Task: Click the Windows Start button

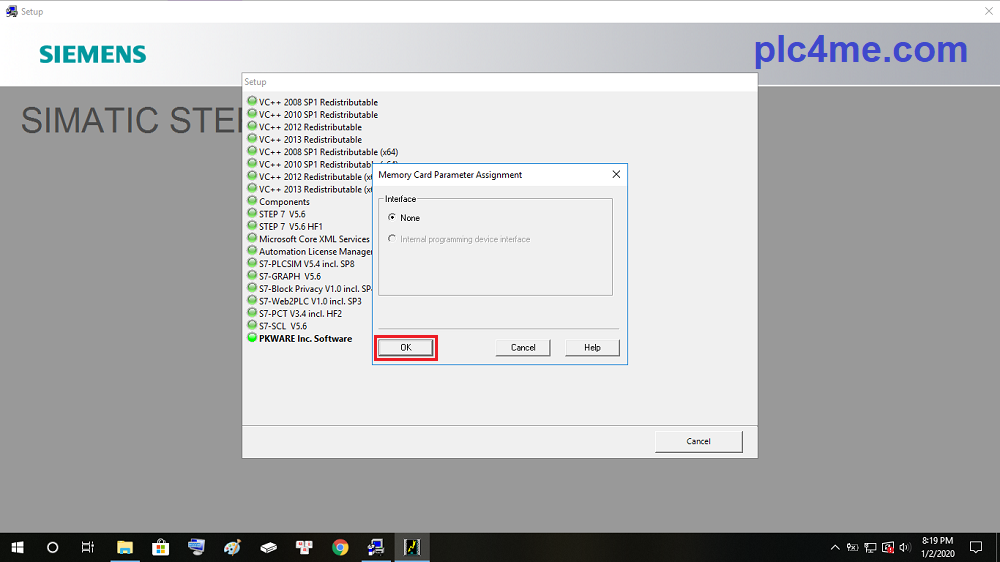Action: [x=17, y=547]
